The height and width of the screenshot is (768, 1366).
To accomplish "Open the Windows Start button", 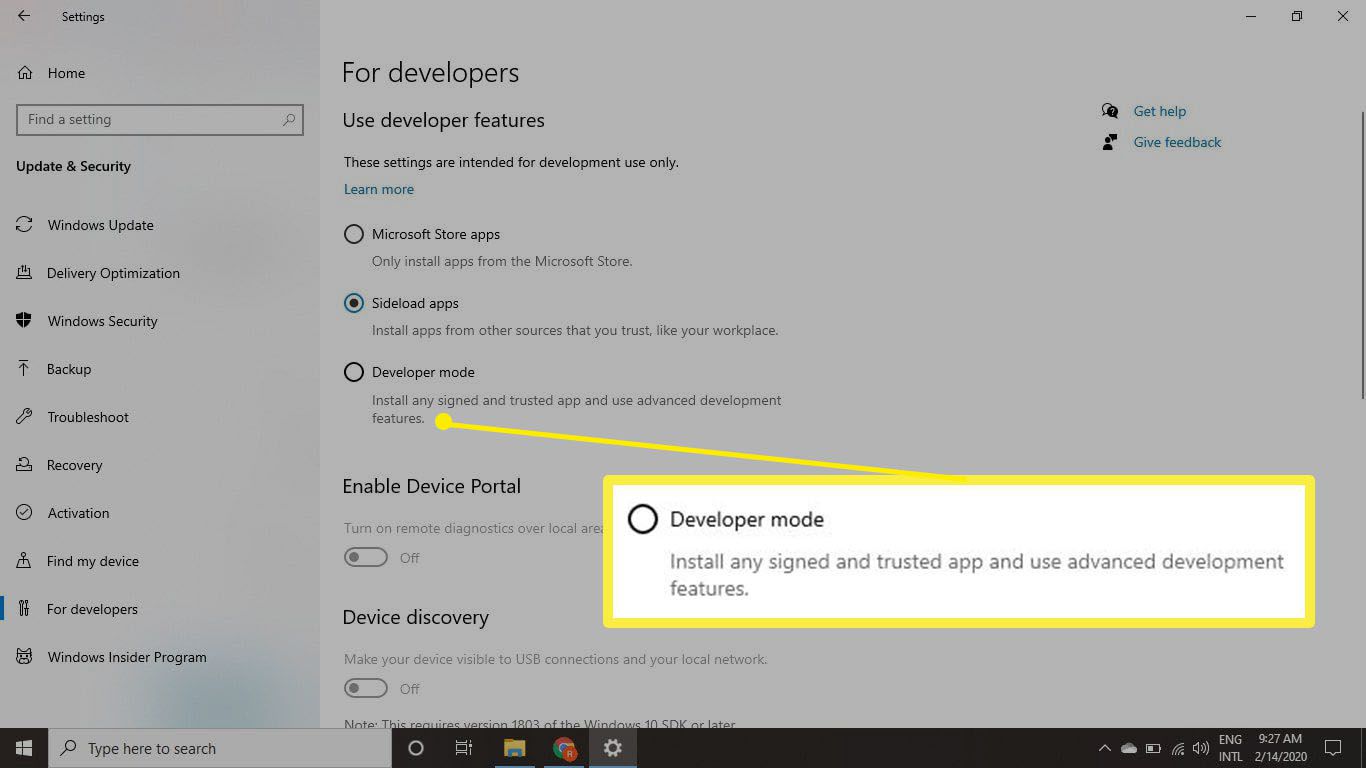I will pos(24,748).
